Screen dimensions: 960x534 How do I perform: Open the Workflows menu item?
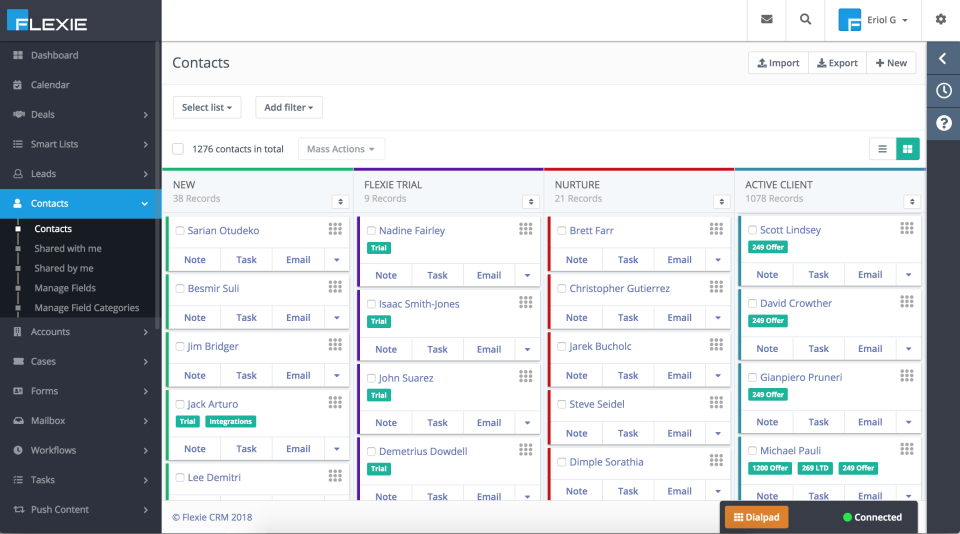[80, 450]
